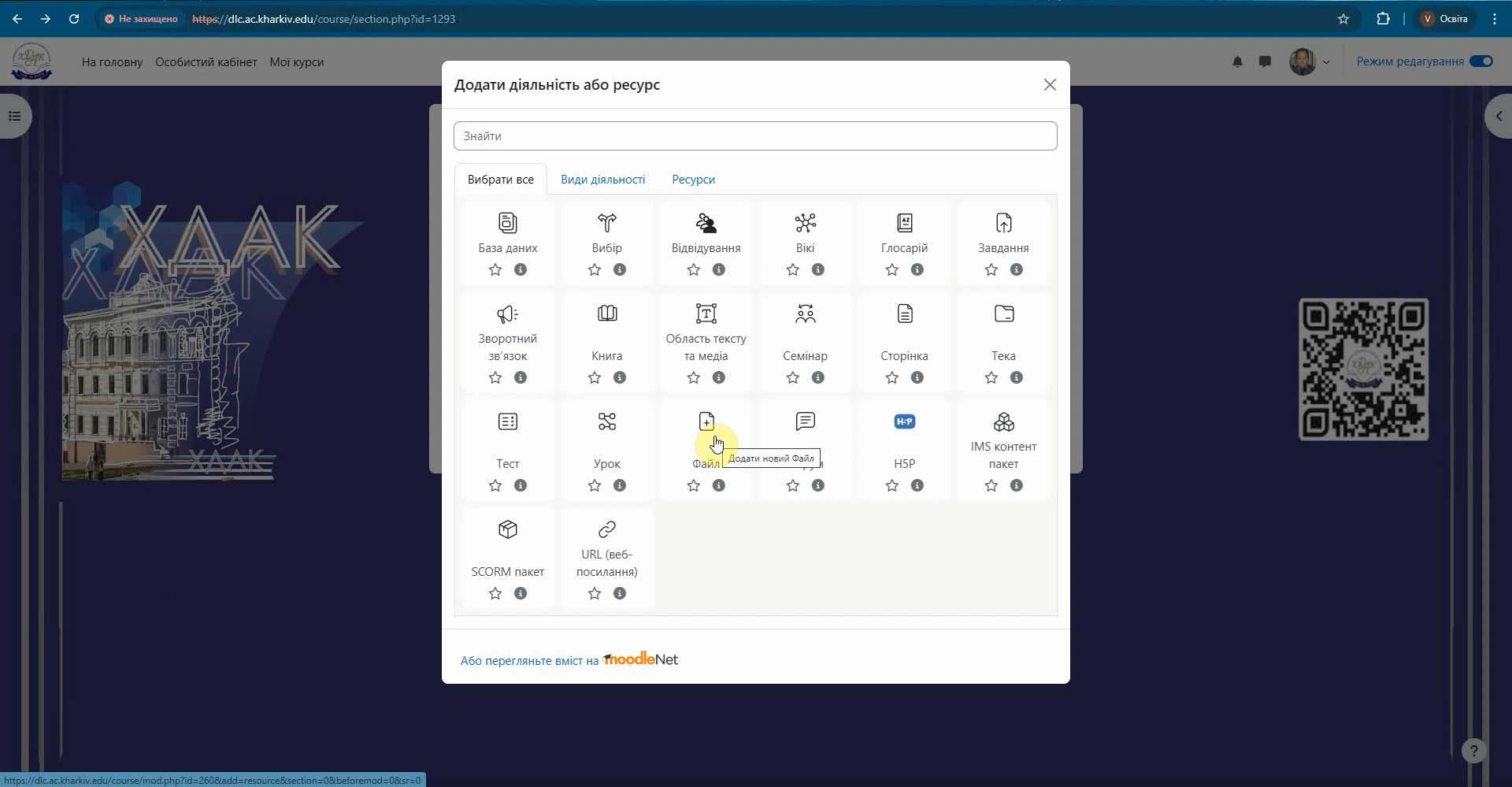Switch to the Ресурси tab
The height and width of the screenshot is (787, 1512).
693,180
